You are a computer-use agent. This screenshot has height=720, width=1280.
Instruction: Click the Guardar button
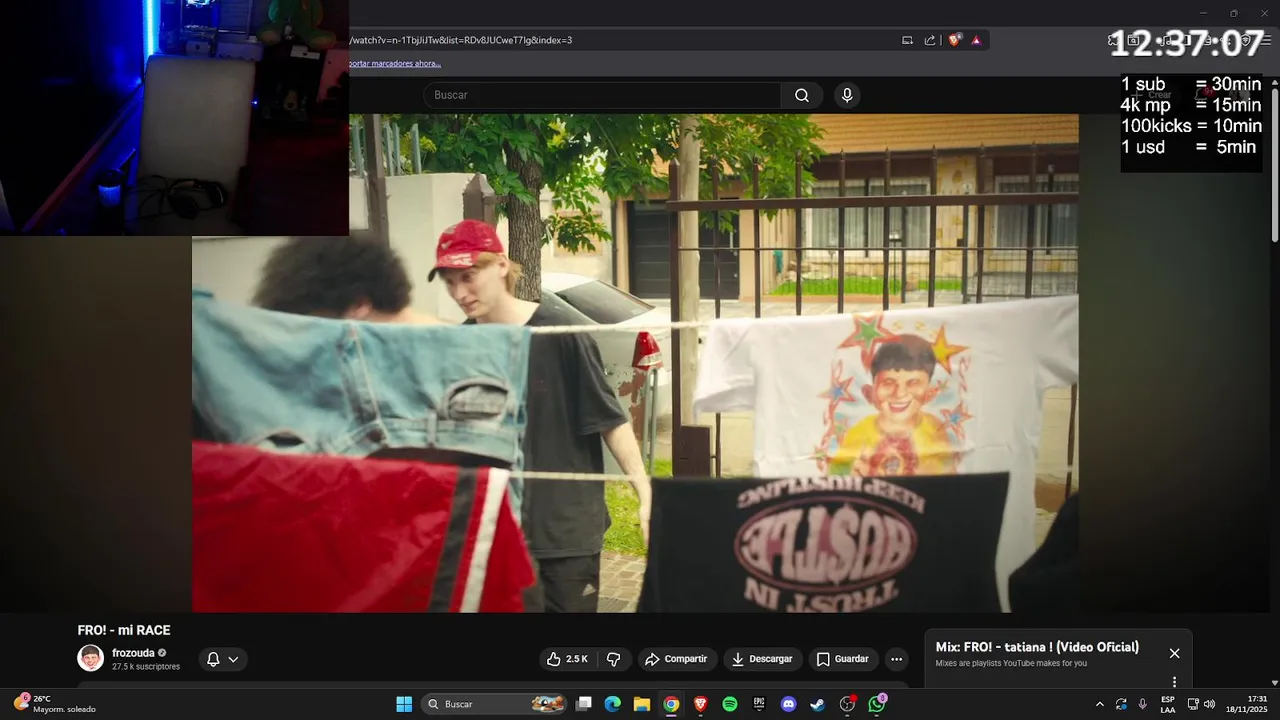click(842, 659)
